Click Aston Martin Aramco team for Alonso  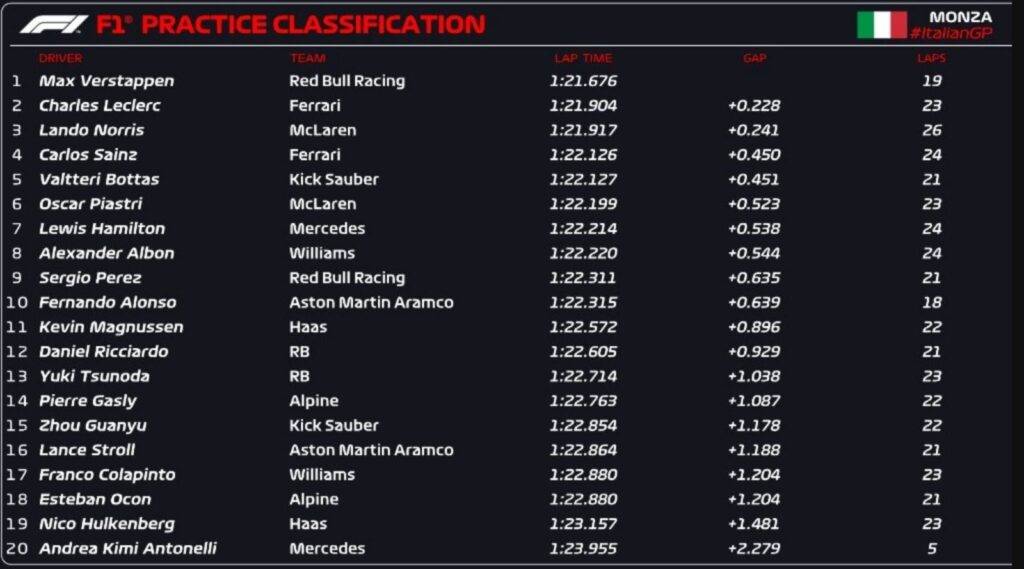(x=371, y=302)
